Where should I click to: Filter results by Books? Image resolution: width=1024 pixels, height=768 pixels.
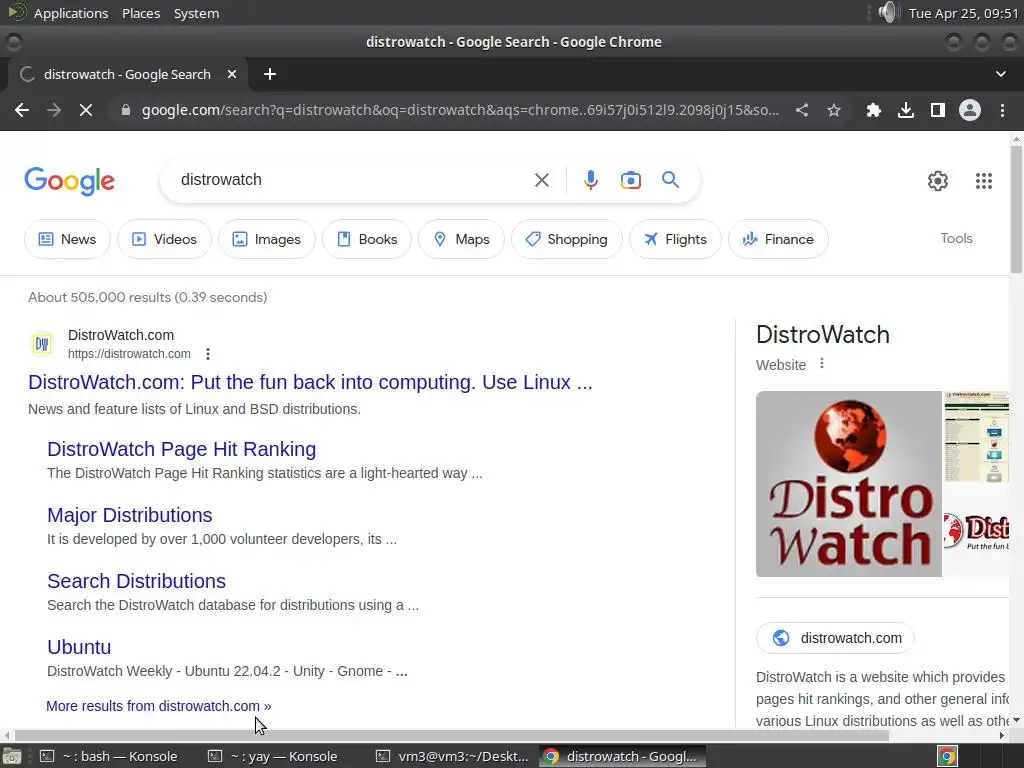367,239
